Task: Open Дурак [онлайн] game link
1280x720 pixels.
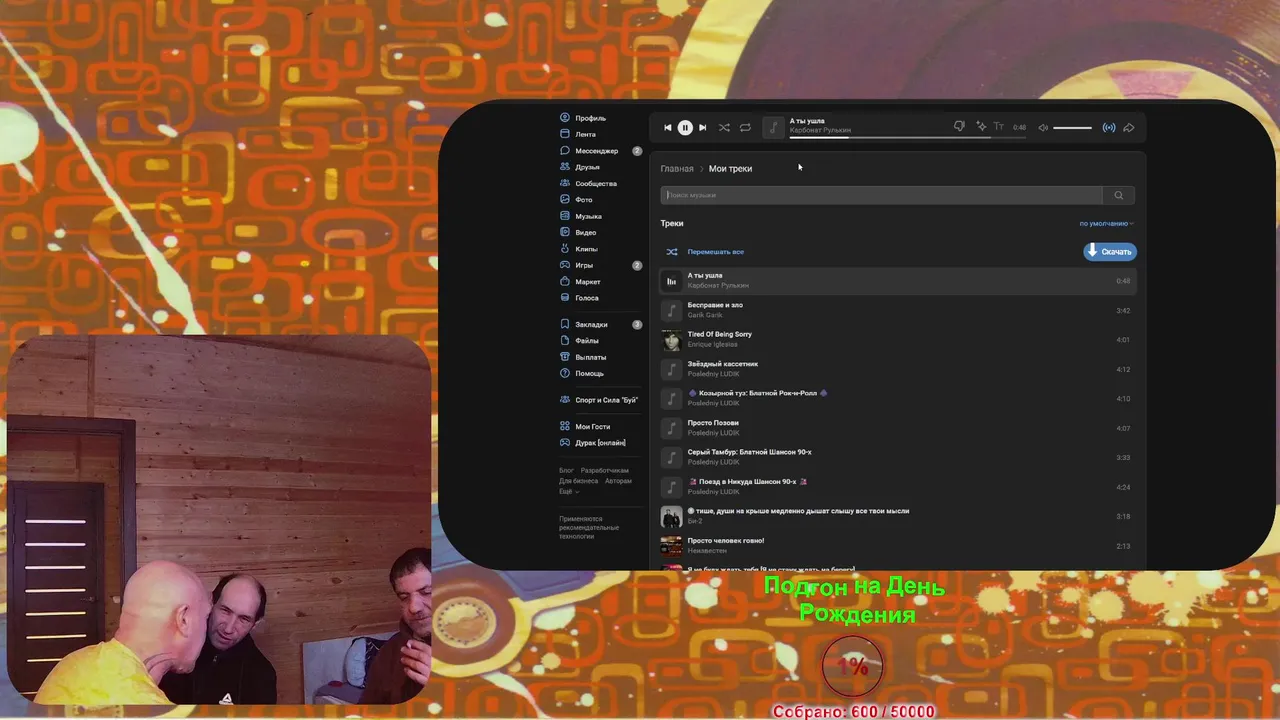Action: [600, 443]
